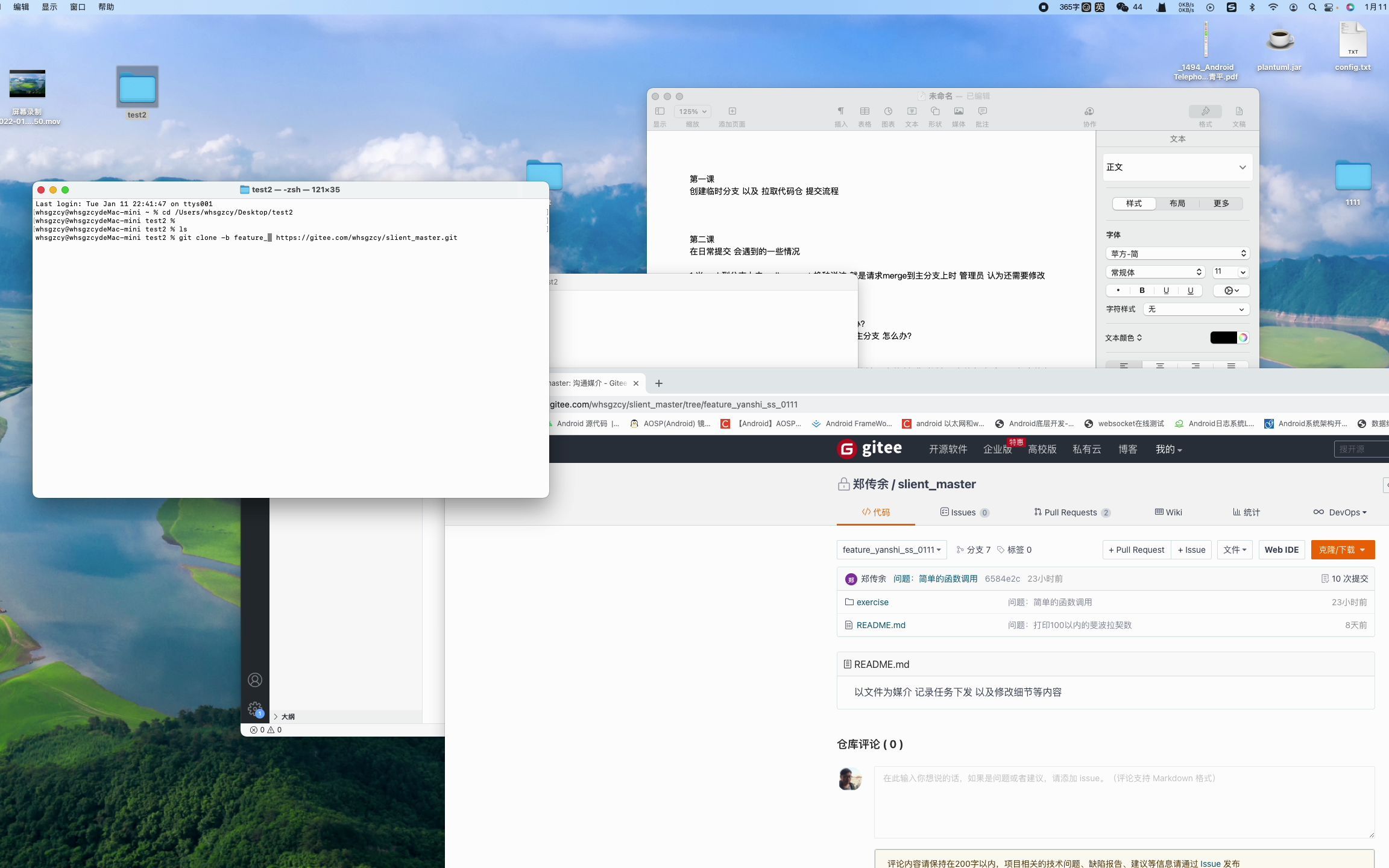This screenshot has height=868, width=1389.
Task: Open the feature_yanshi_ss_0111 branch dropdown
Action: 891,550
